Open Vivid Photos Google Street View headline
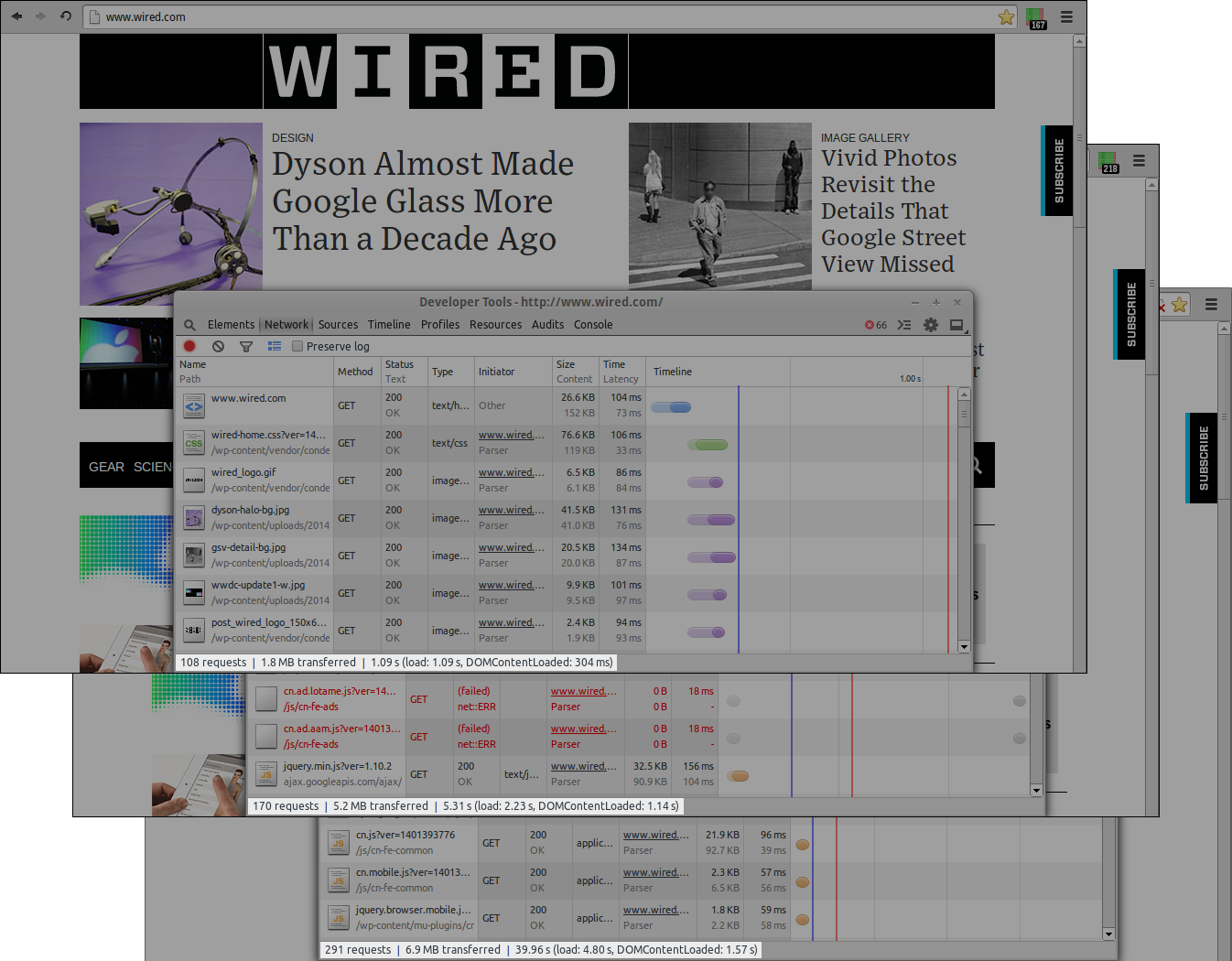 click(x=893, y=211)
